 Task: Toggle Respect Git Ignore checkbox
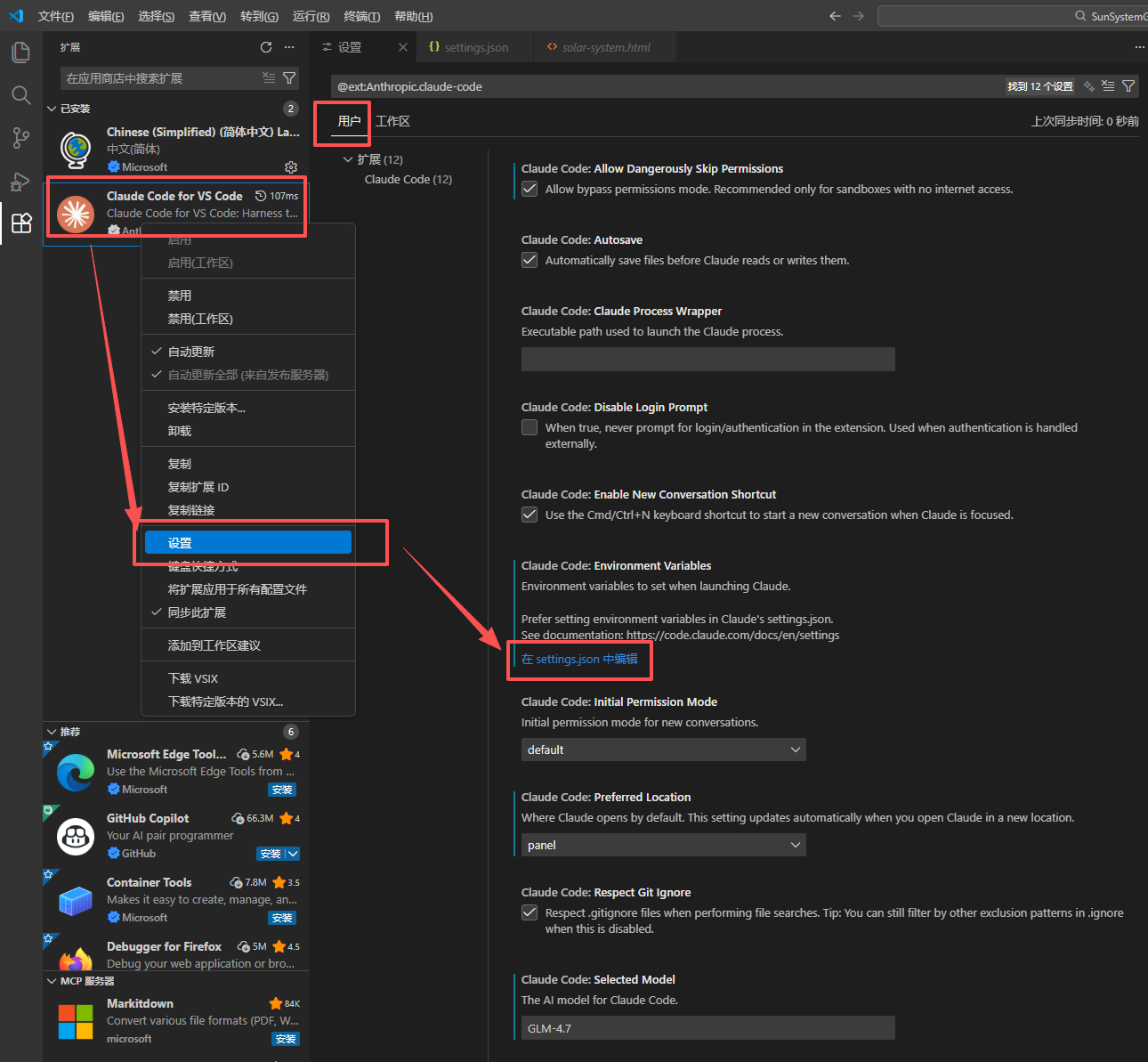pyautogui.click(x=530, y=912)
